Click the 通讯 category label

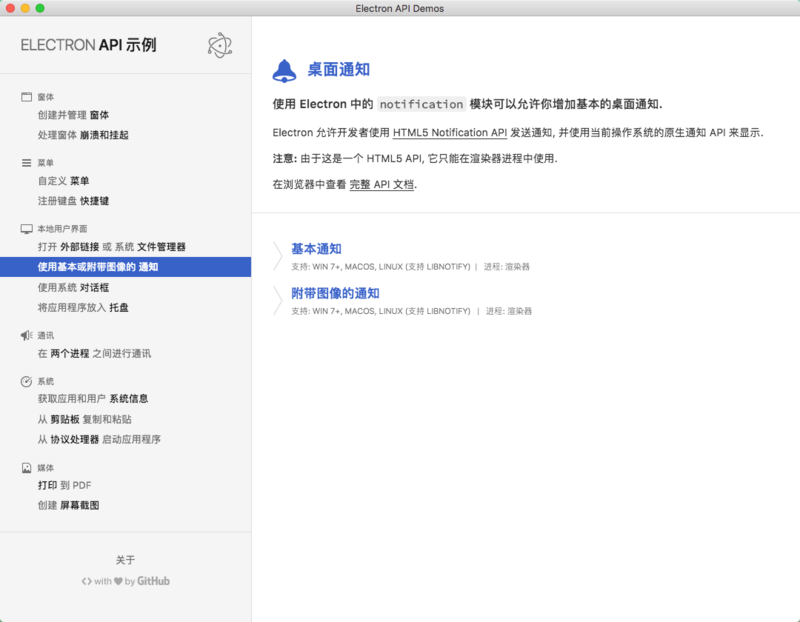(45, 335)
